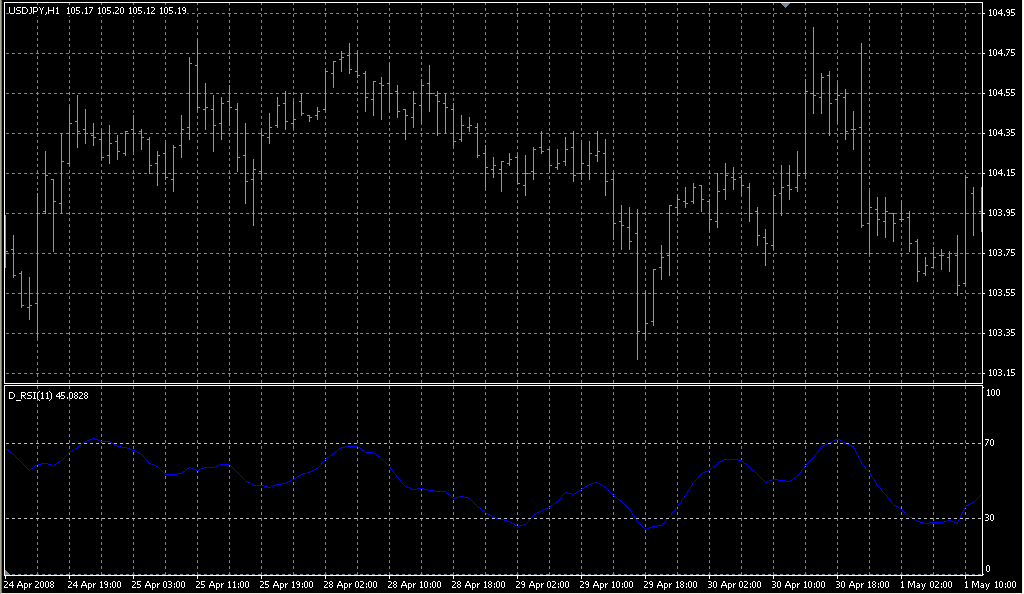The width and height of the screenshot is (1024, 594).
Task: Click the 30 Apr 10:00 time label
Action: click(798, 583)
